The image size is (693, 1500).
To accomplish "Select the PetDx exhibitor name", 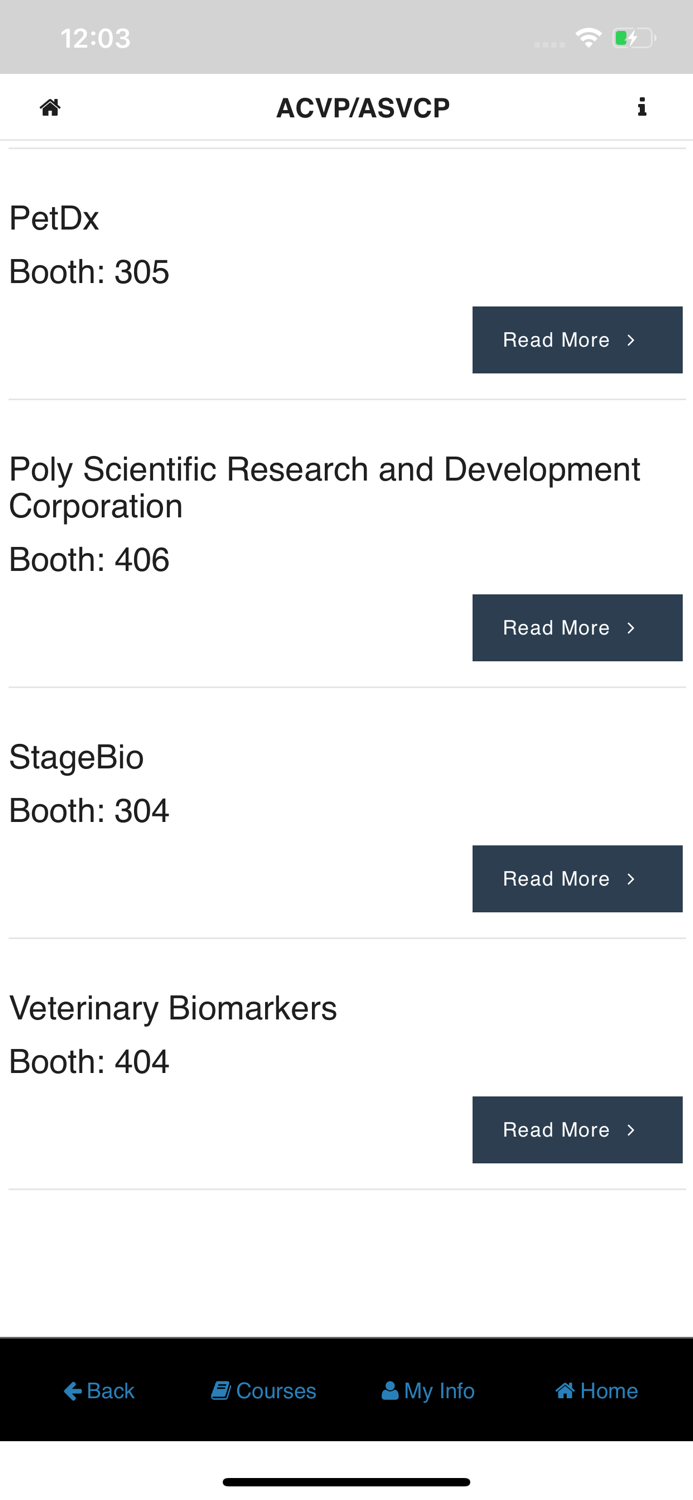I will coord(54,218).
